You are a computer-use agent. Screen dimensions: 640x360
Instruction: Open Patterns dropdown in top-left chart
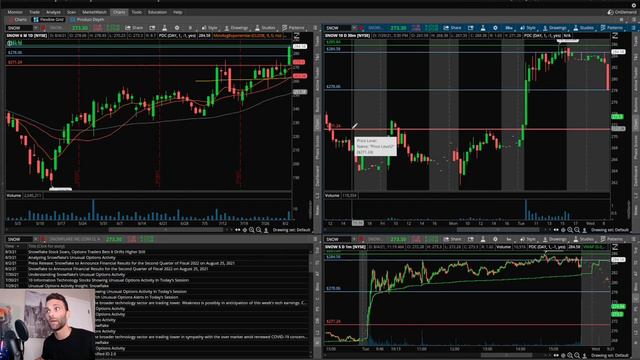coord(293,28)
